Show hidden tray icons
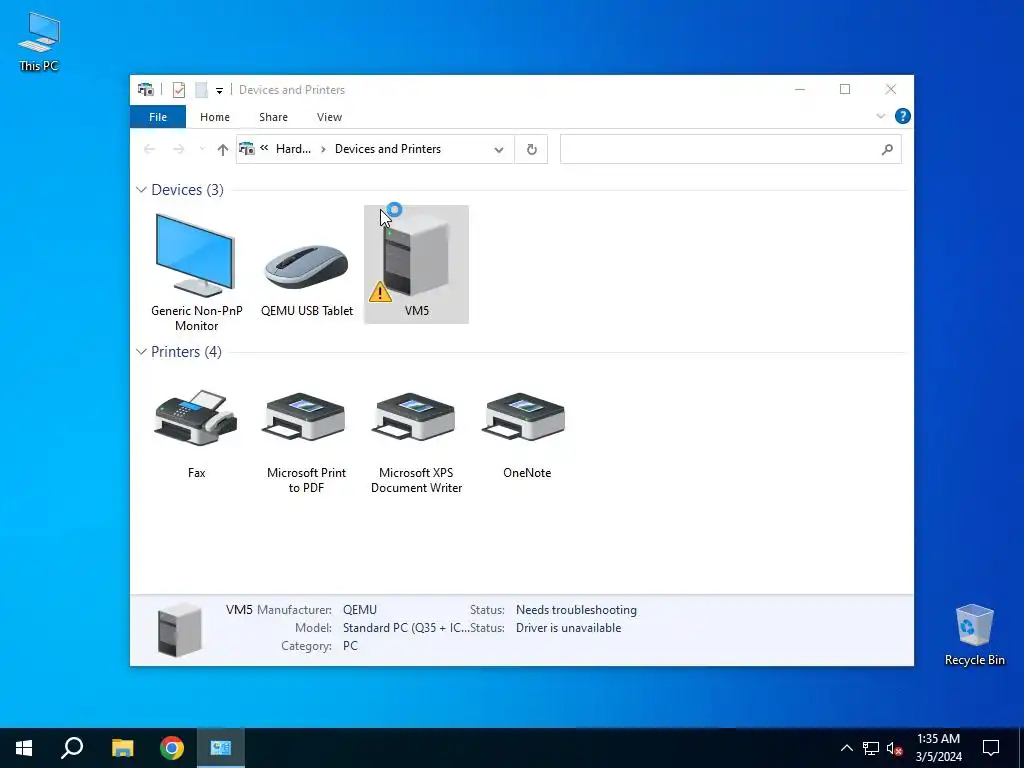 [x=846, y=748]
